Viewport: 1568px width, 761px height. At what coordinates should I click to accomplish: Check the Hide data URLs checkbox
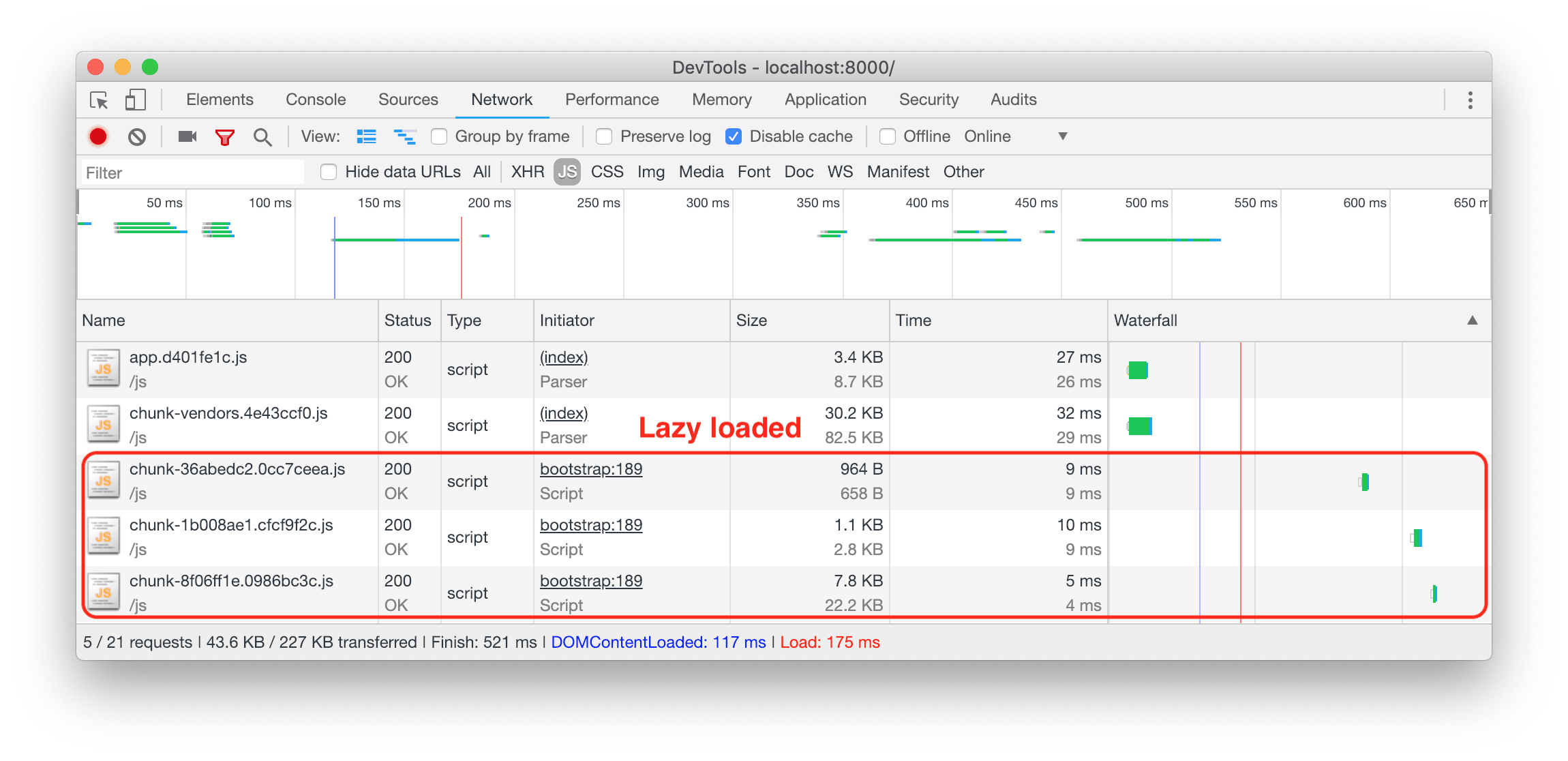pyautogui.click(x=329, y=172)
